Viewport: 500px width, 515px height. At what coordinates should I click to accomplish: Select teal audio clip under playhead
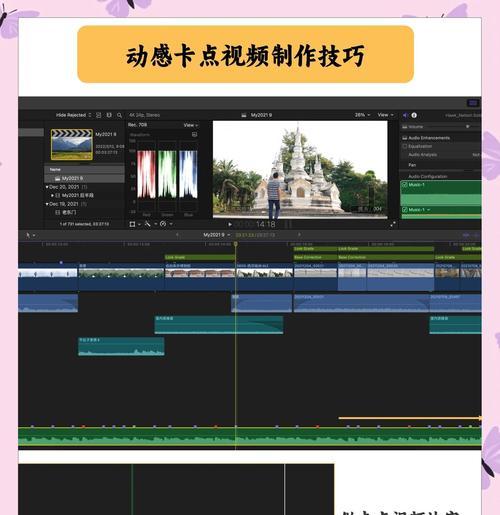[219, 325]
